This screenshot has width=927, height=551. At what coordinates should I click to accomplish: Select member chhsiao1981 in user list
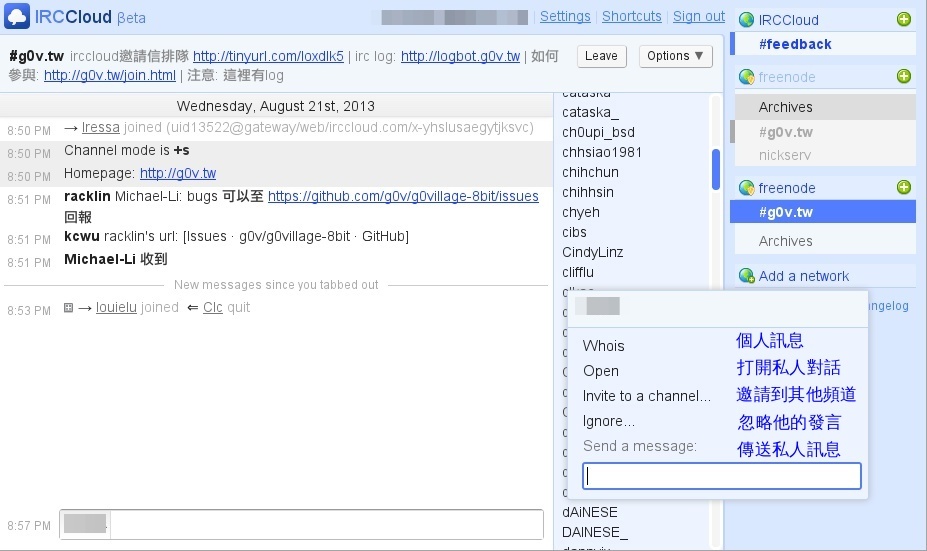tap(602, 153)
